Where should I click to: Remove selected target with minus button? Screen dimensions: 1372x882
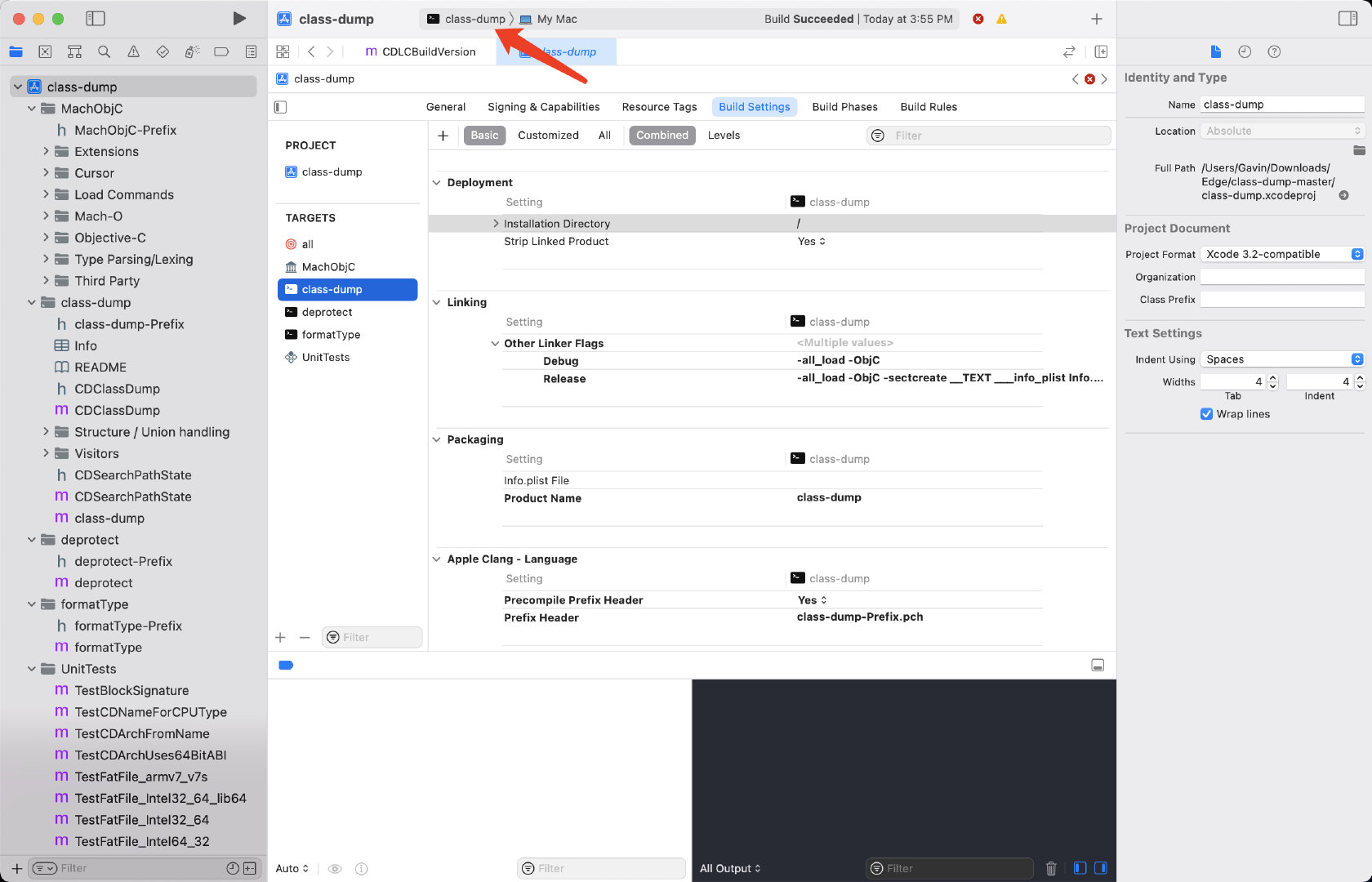pyautogui.click(x=305, y=637)
